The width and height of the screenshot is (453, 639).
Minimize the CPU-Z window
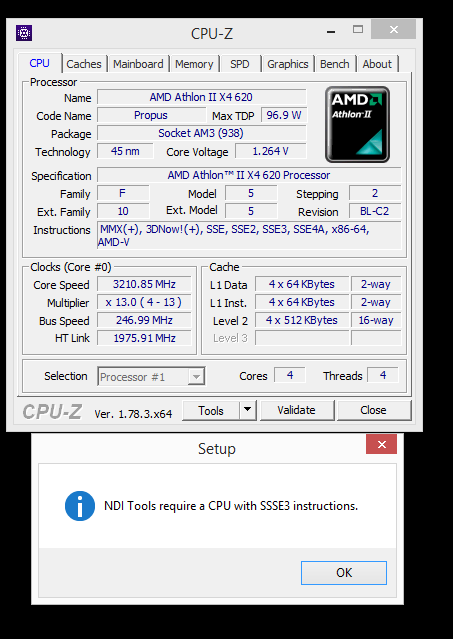coord(331,31)
